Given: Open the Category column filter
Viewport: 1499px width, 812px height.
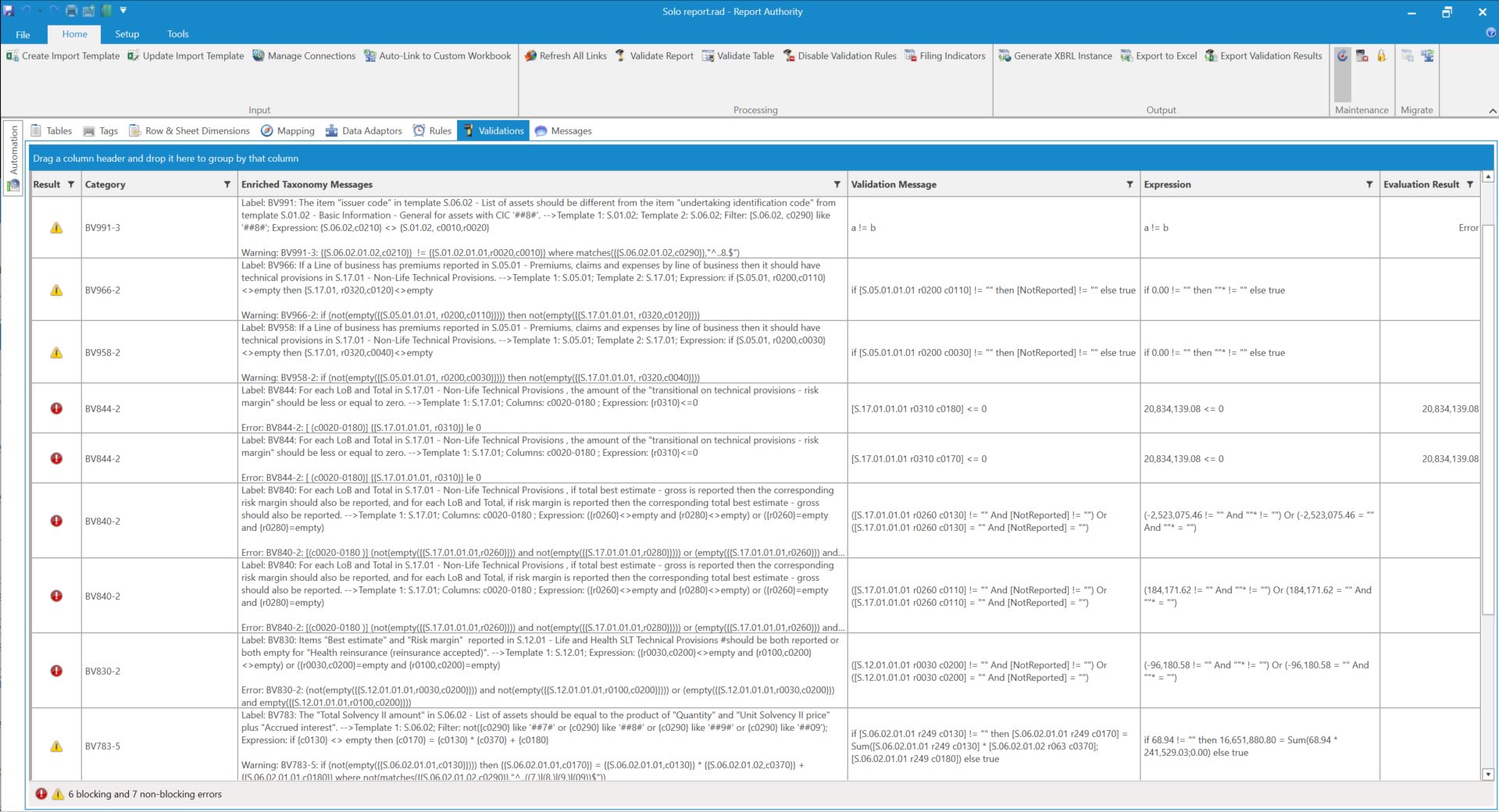Looking at the screenshot, I should pyautogui.click(x=227, y=185).
